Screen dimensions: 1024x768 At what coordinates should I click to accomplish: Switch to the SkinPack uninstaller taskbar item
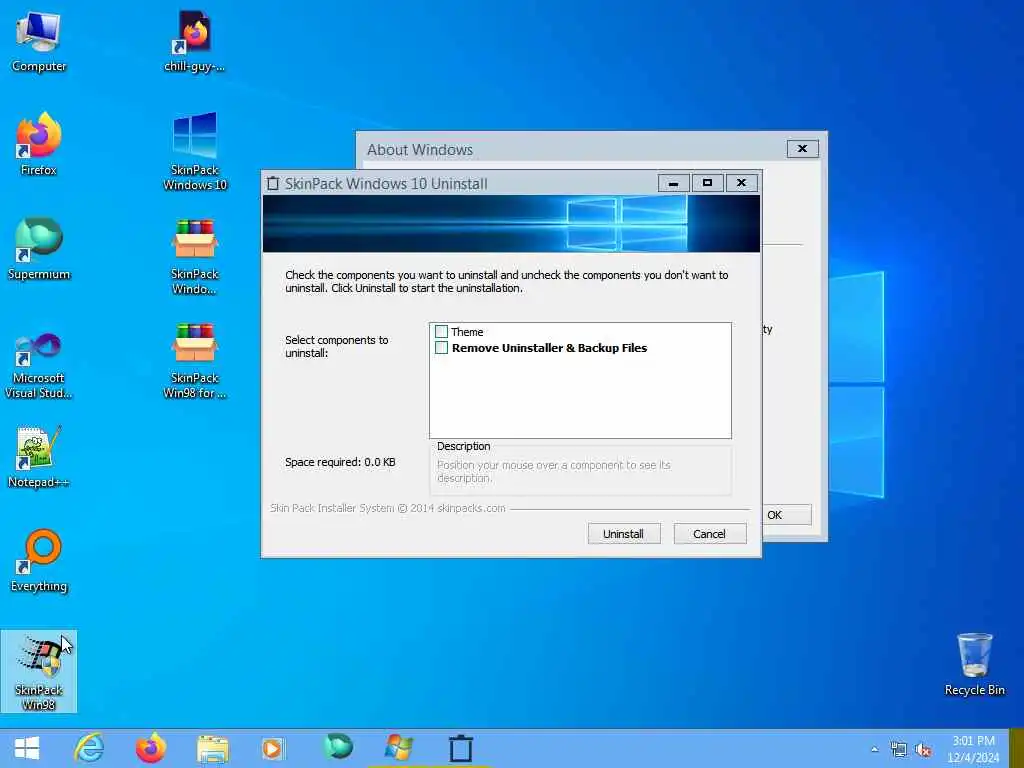[460, 748]
